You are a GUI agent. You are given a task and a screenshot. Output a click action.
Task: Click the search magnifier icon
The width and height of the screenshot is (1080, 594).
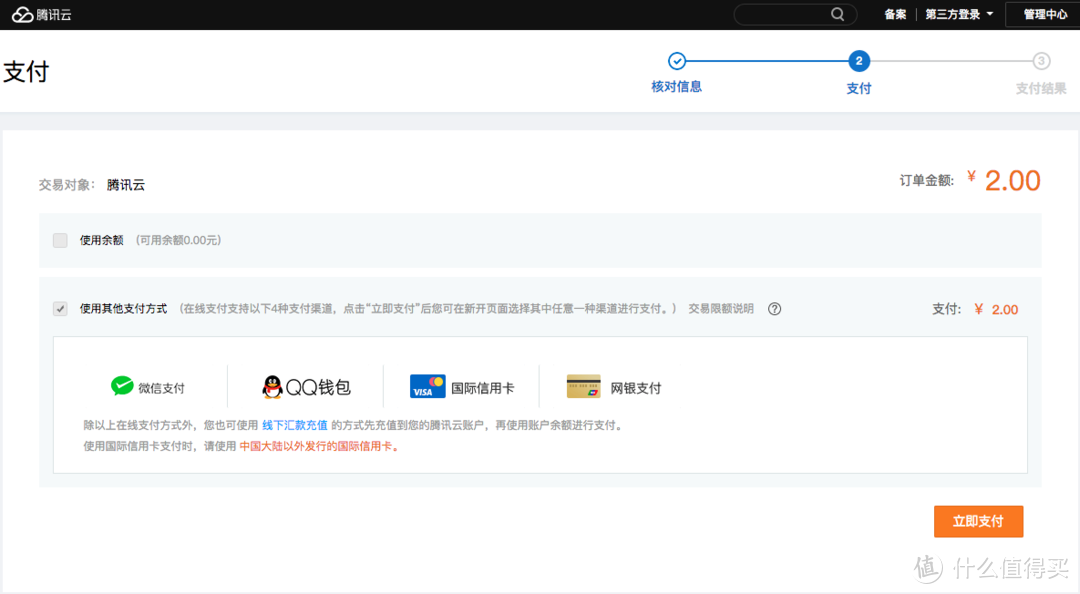(838, 14)
